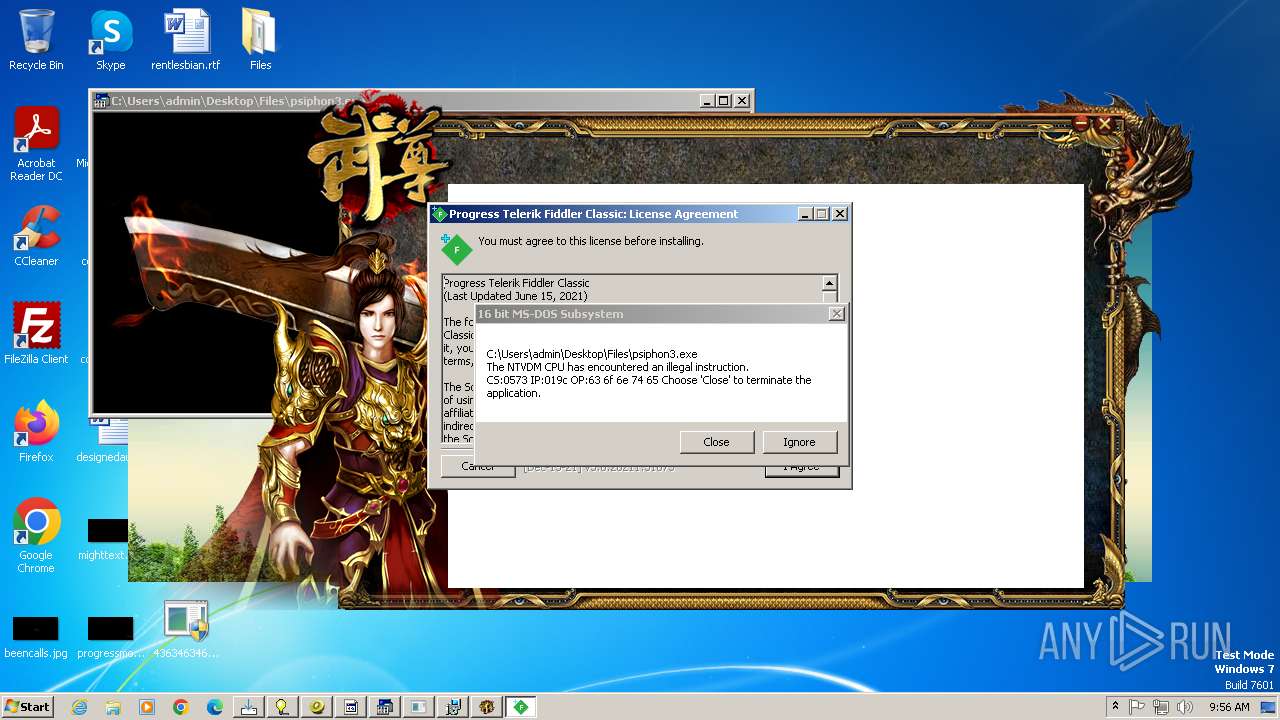Open volume speaker tray icon
Viewport: 1280px width, 720px height.
1185,707
